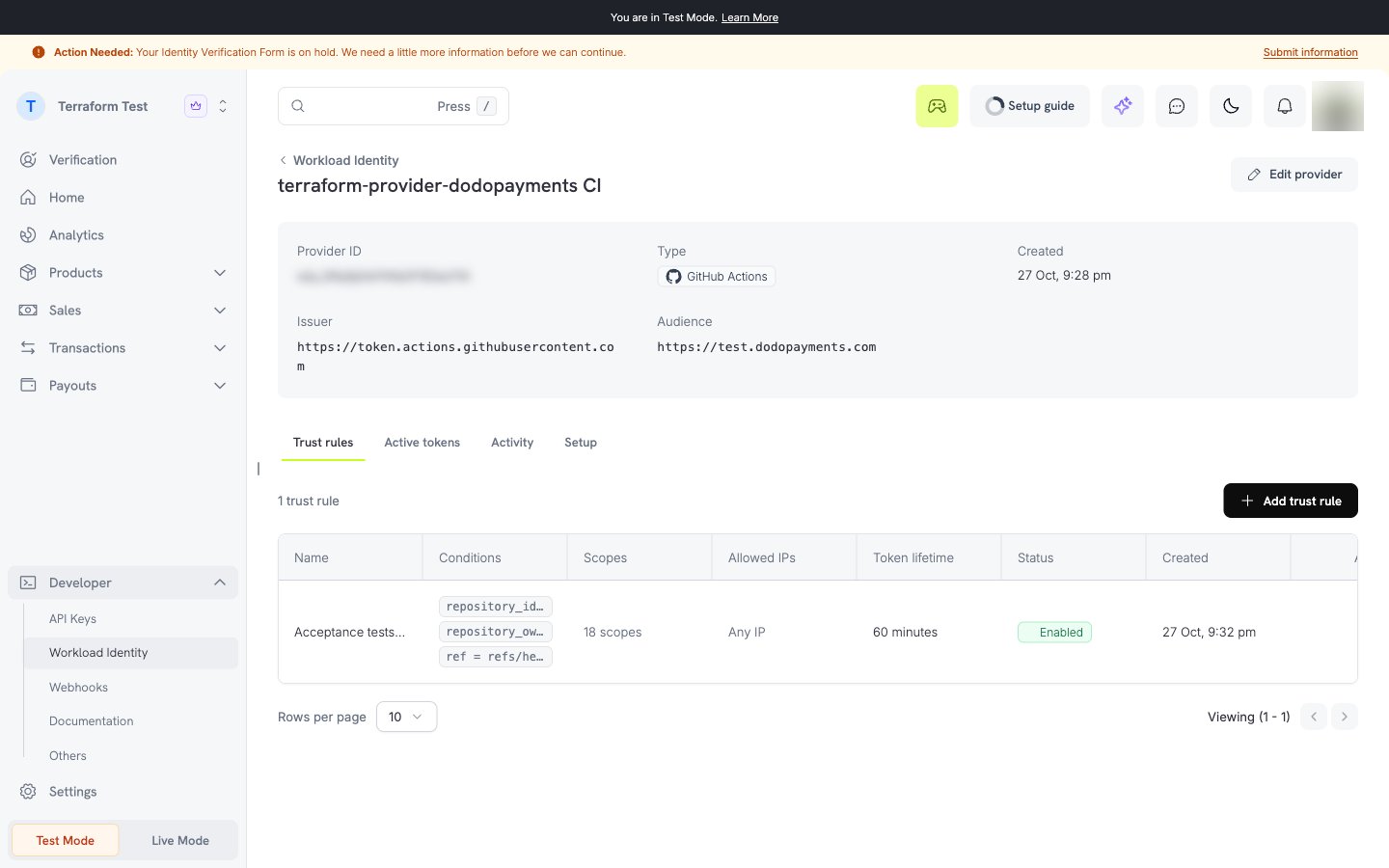Focus the search input field

pos(394,106)
